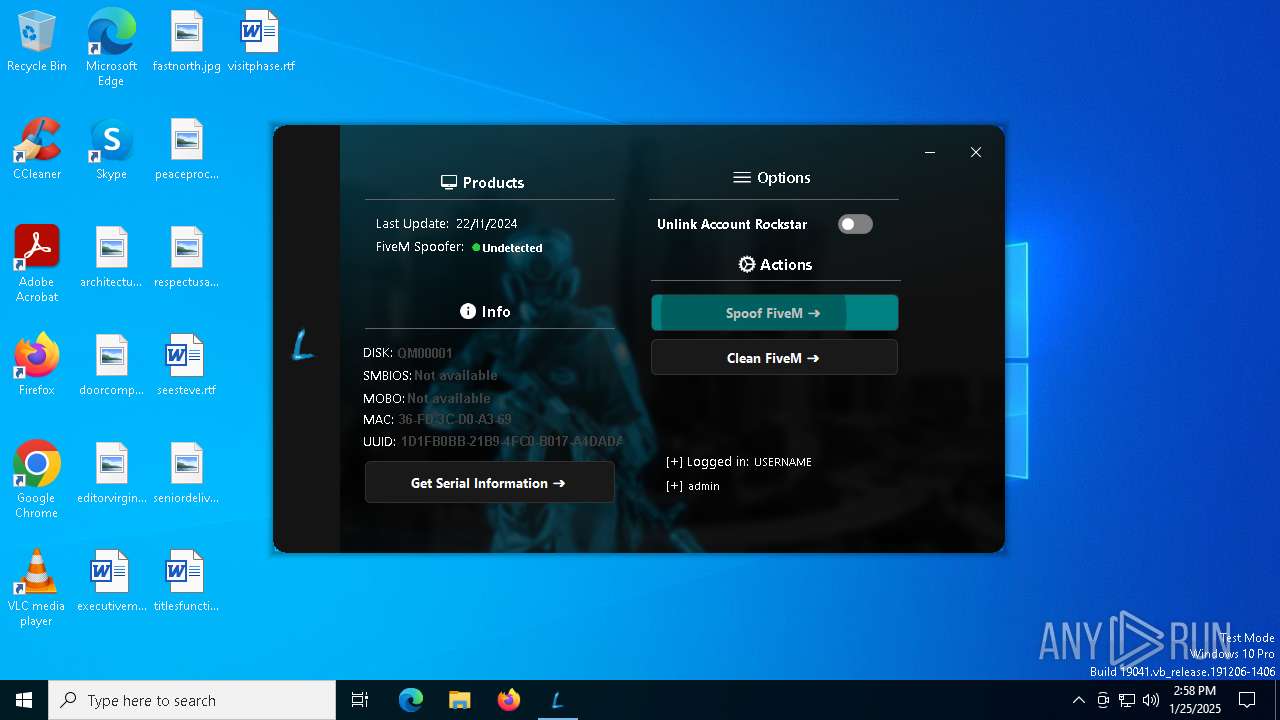
Task: Click Clean FiveM button
Action: pyautogui.click(x=774, y=358)
